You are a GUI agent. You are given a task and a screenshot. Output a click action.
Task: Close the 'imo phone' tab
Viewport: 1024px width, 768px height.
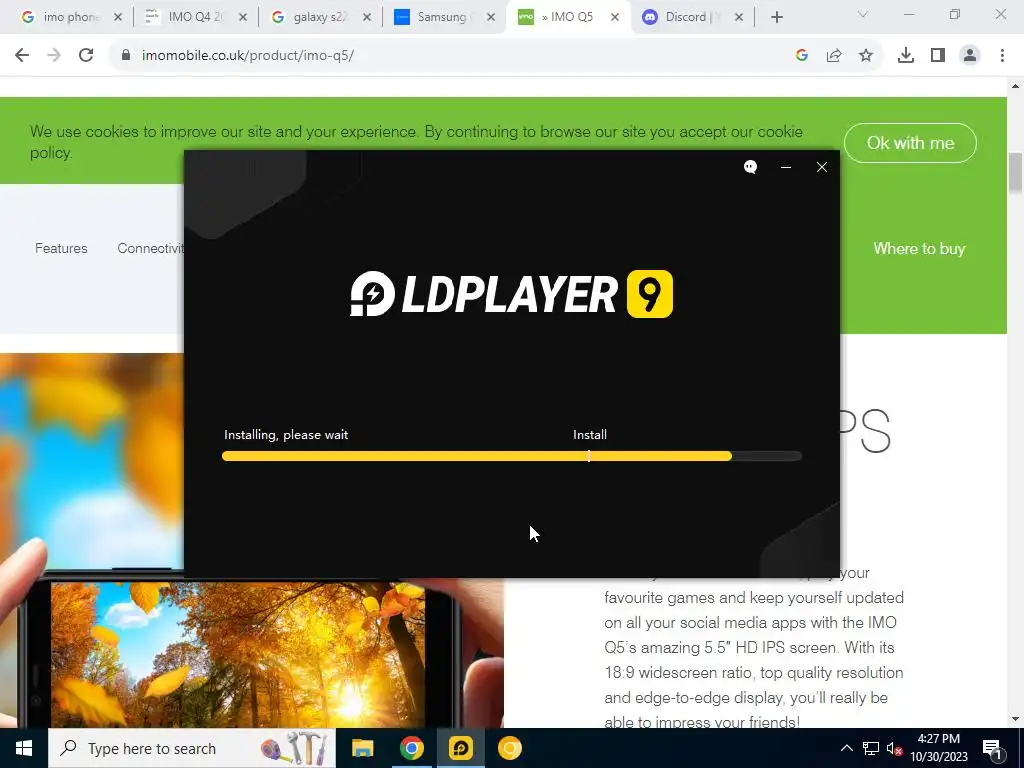tap(118, 17)
